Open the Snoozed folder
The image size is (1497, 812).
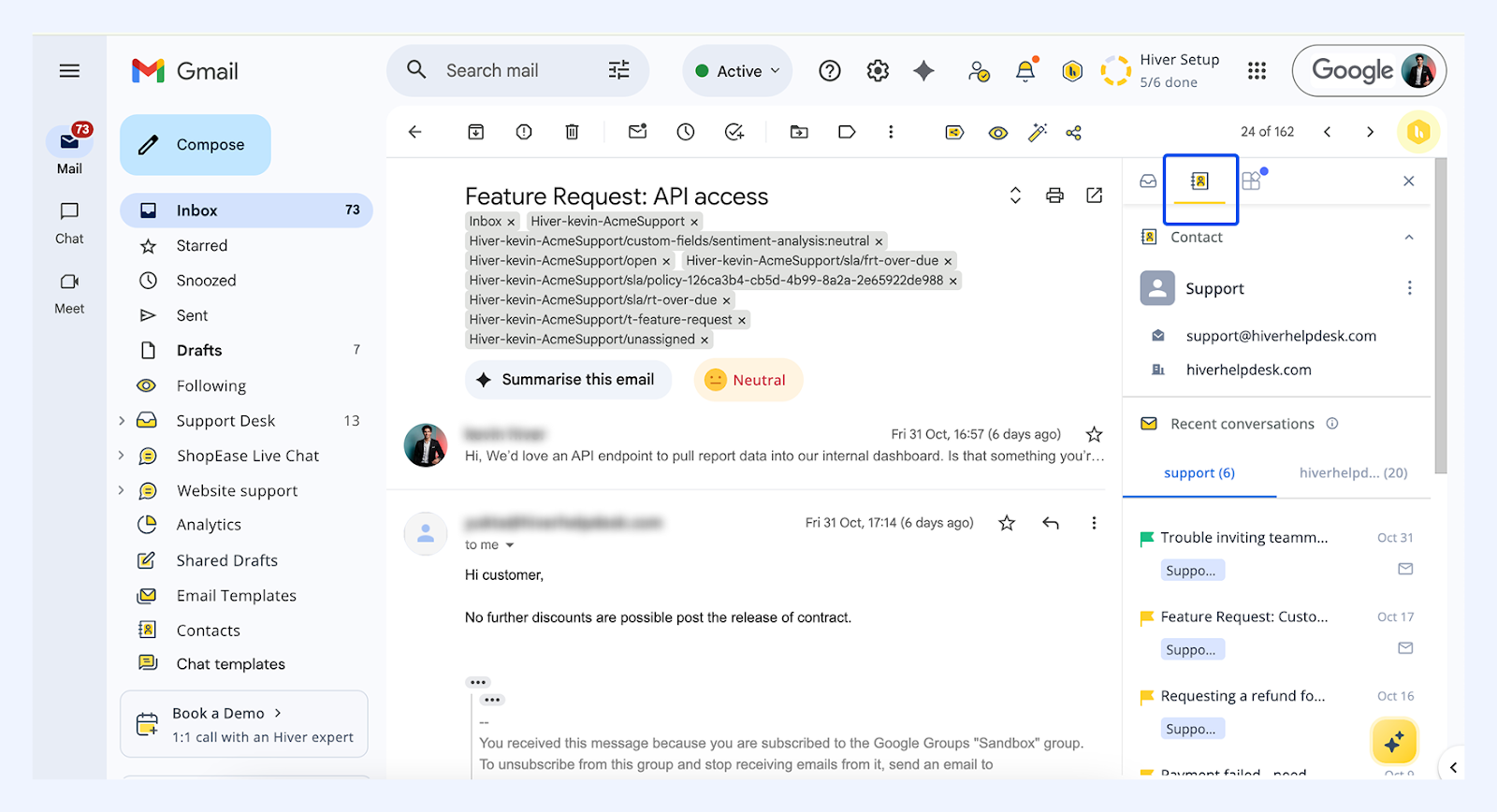point(246,281)
